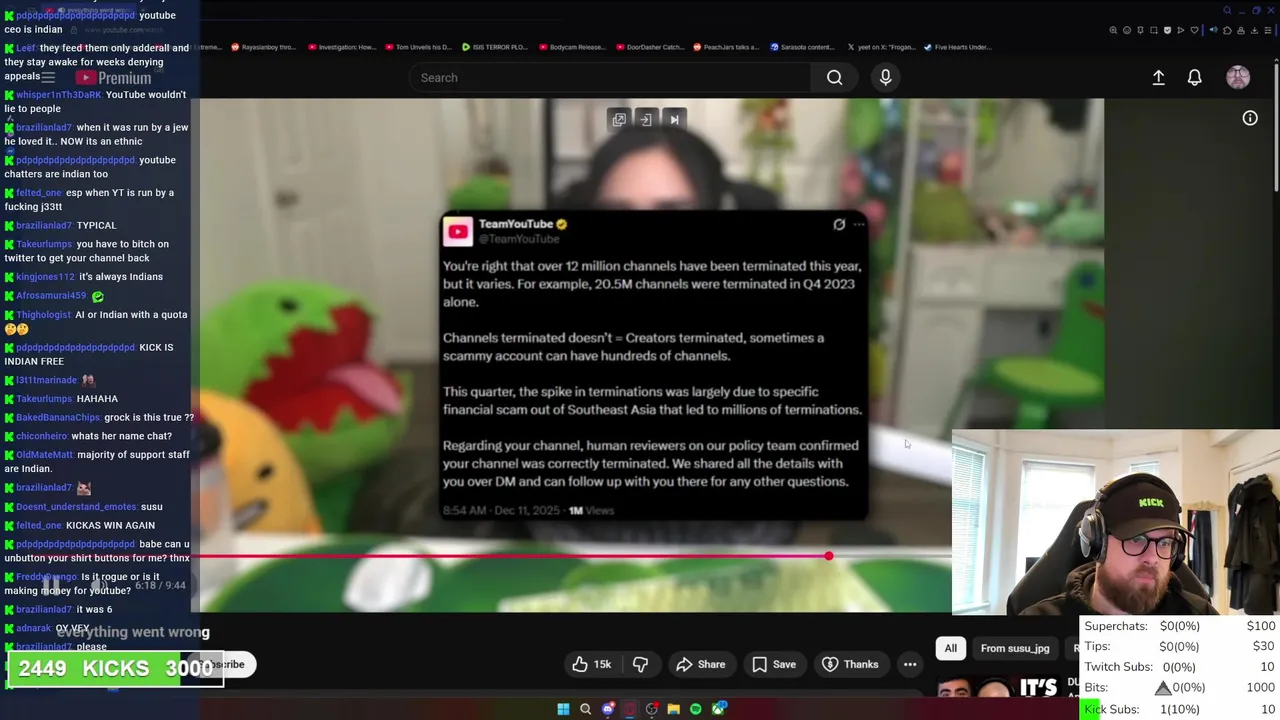Viewport: 1280px width, 720px height.
Task: Open Xbox app from taskbar
Action: pyautogui.click(x=718, y=709)
